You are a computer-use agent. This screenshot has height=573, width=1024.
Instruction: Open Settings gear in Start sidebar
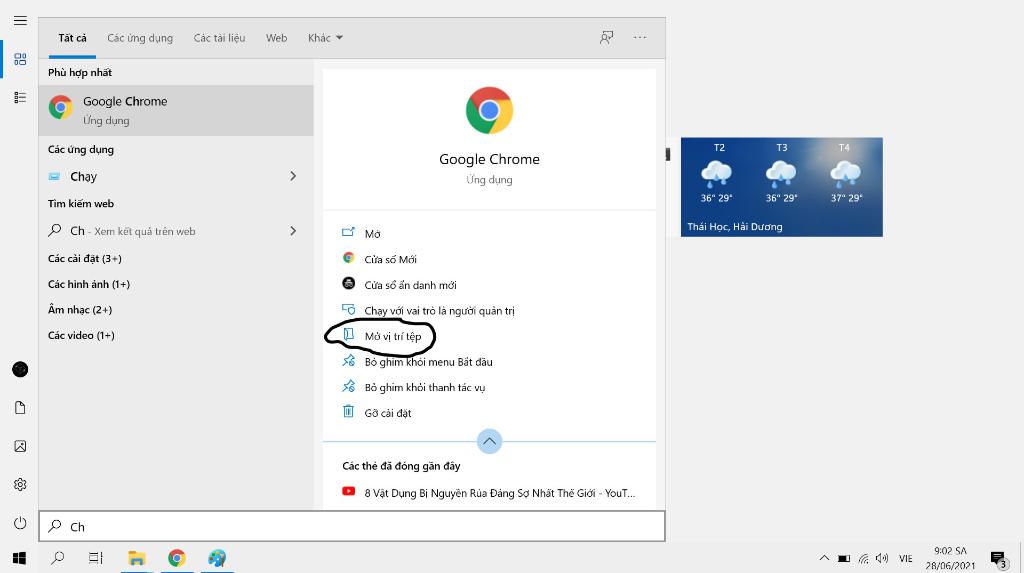[x=20, y=485]
